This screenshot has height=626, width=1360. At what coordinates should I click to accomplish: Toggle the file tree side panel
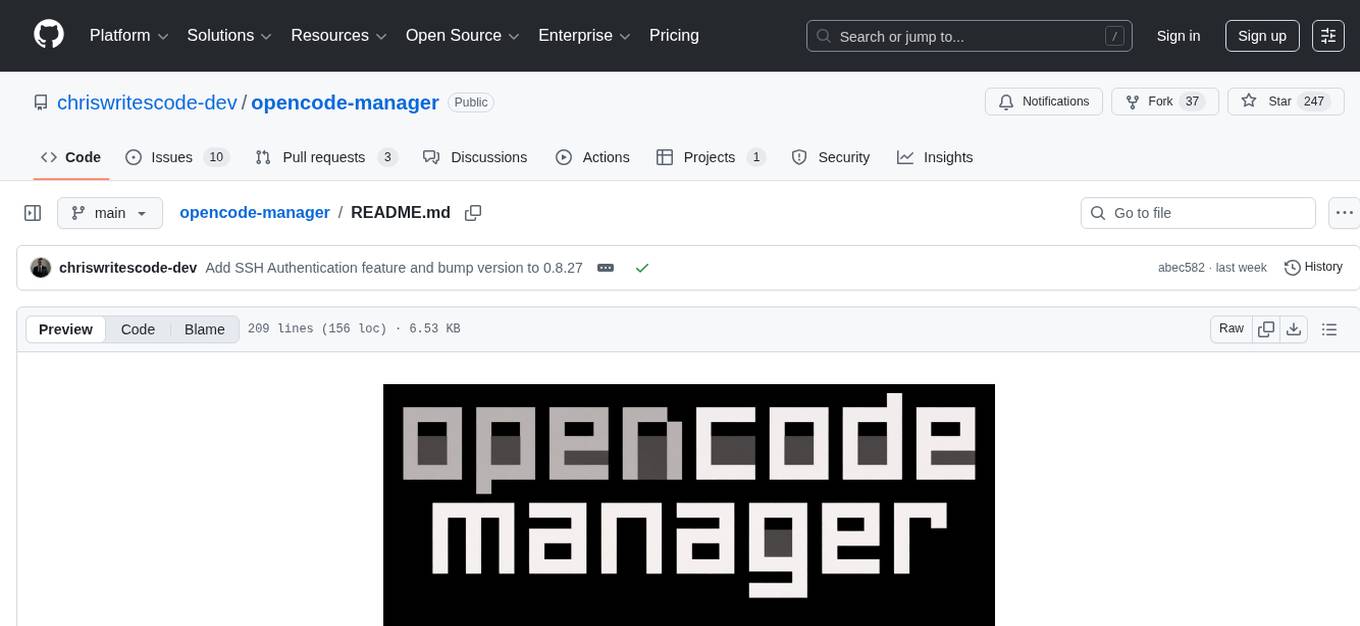pyautogui.click(x=32, y=212)
